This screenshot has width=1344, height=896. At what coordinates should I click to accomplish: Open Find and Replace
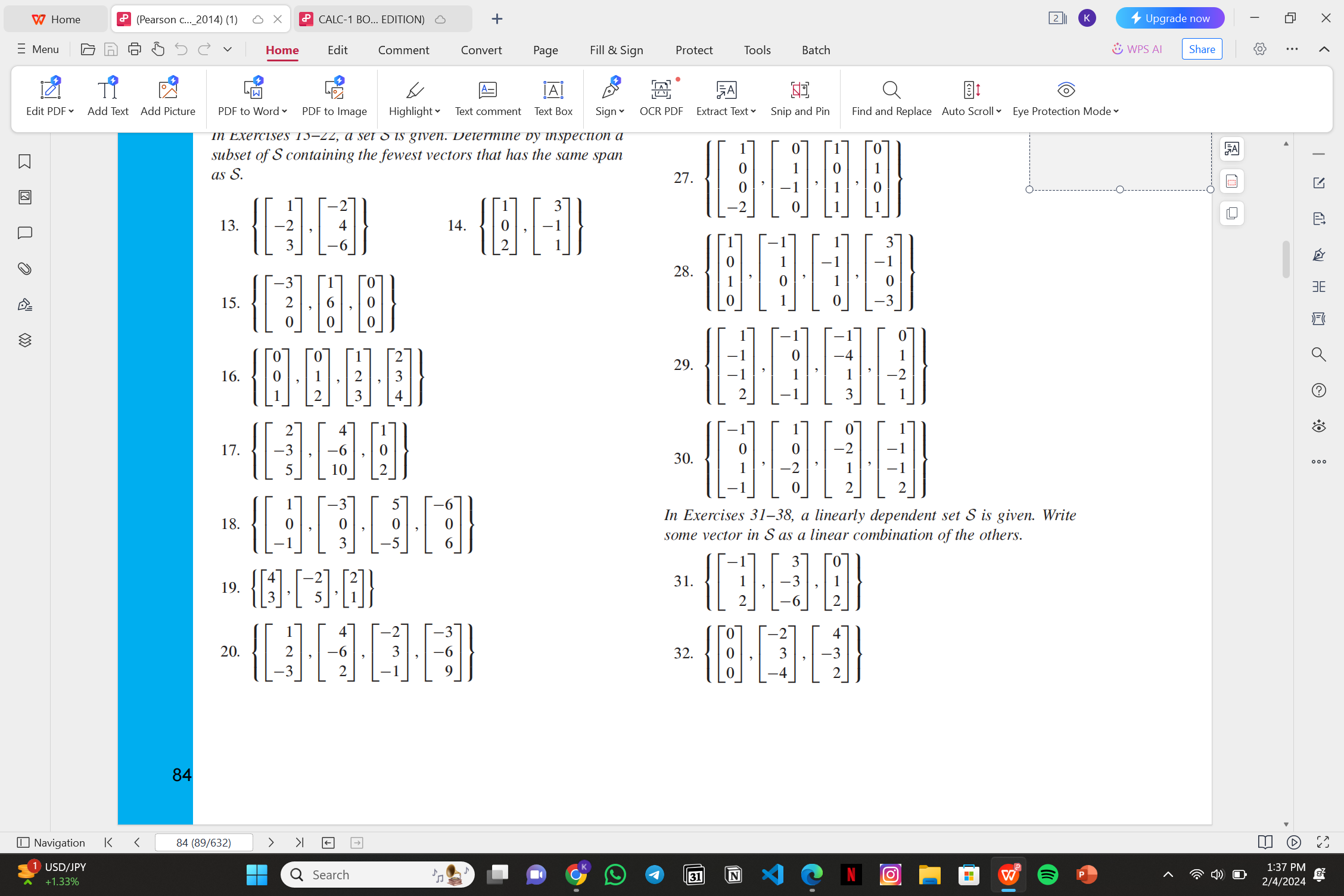pyautogui.click(x=891, y=98)
